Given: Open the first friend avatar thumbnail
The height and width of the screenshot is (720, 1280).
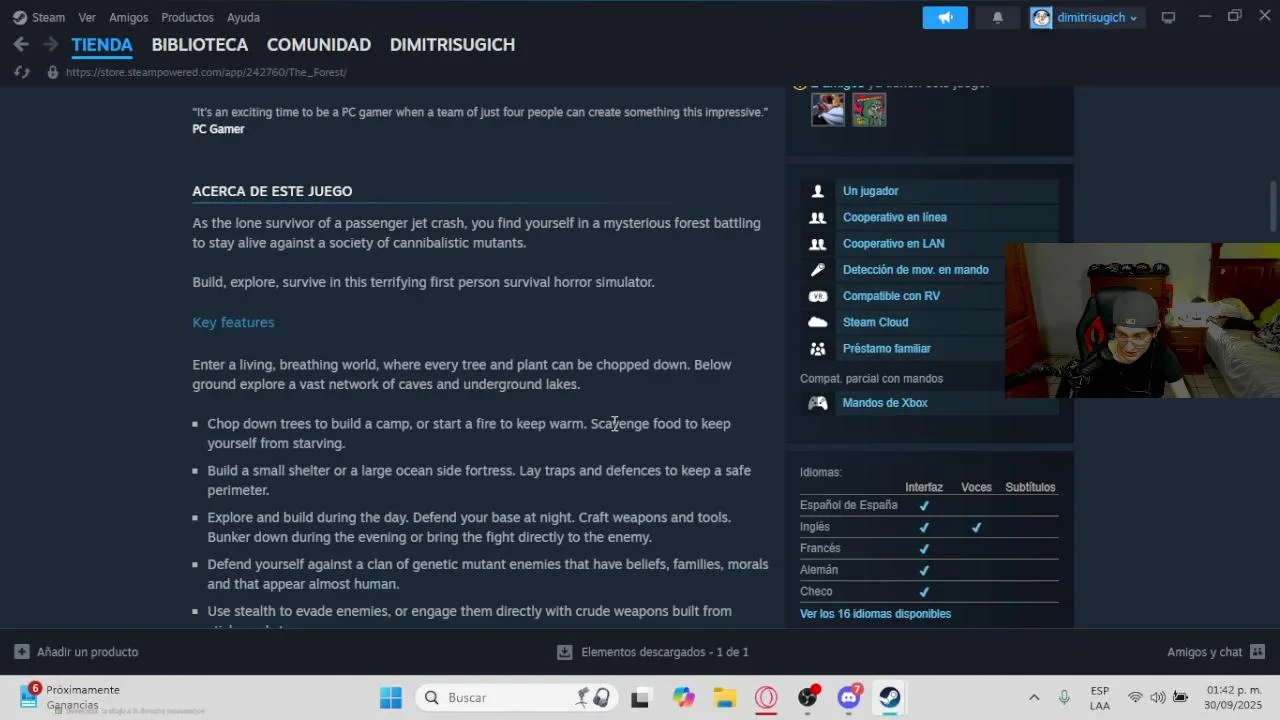Looking at the screenshot, I should tap(828, 109).
